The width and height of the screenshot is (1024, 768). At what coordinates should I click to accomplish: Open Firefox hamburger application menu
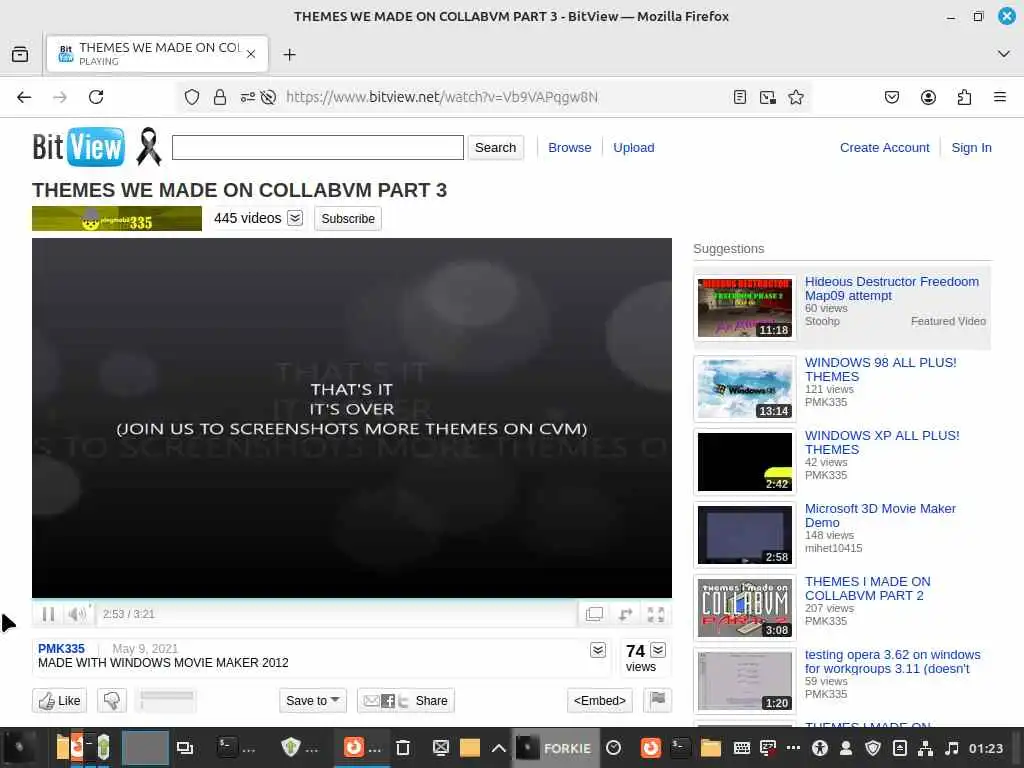(1000, 97)
